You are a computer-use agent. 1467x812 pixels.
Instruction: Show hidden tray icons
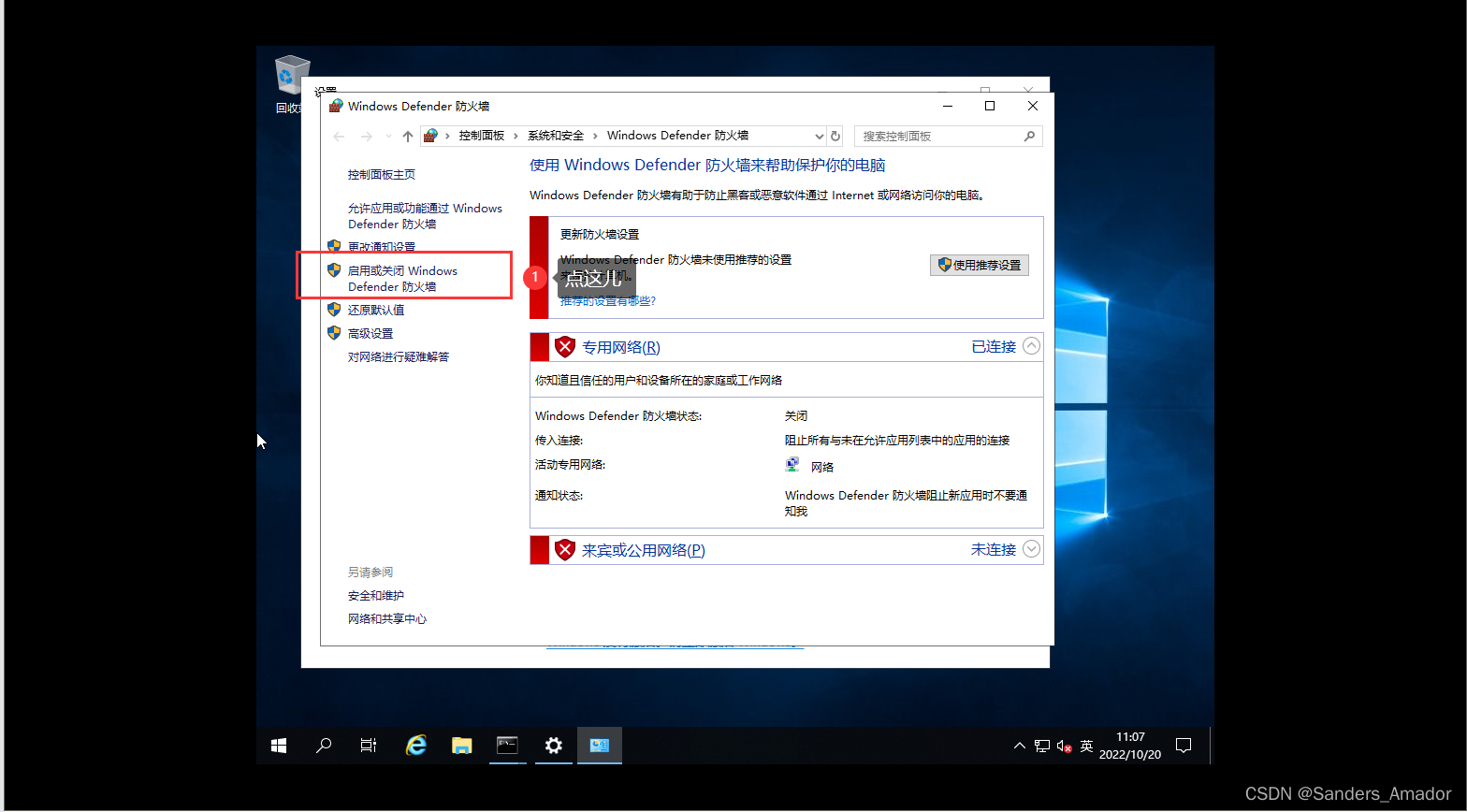click(1020, 746)
